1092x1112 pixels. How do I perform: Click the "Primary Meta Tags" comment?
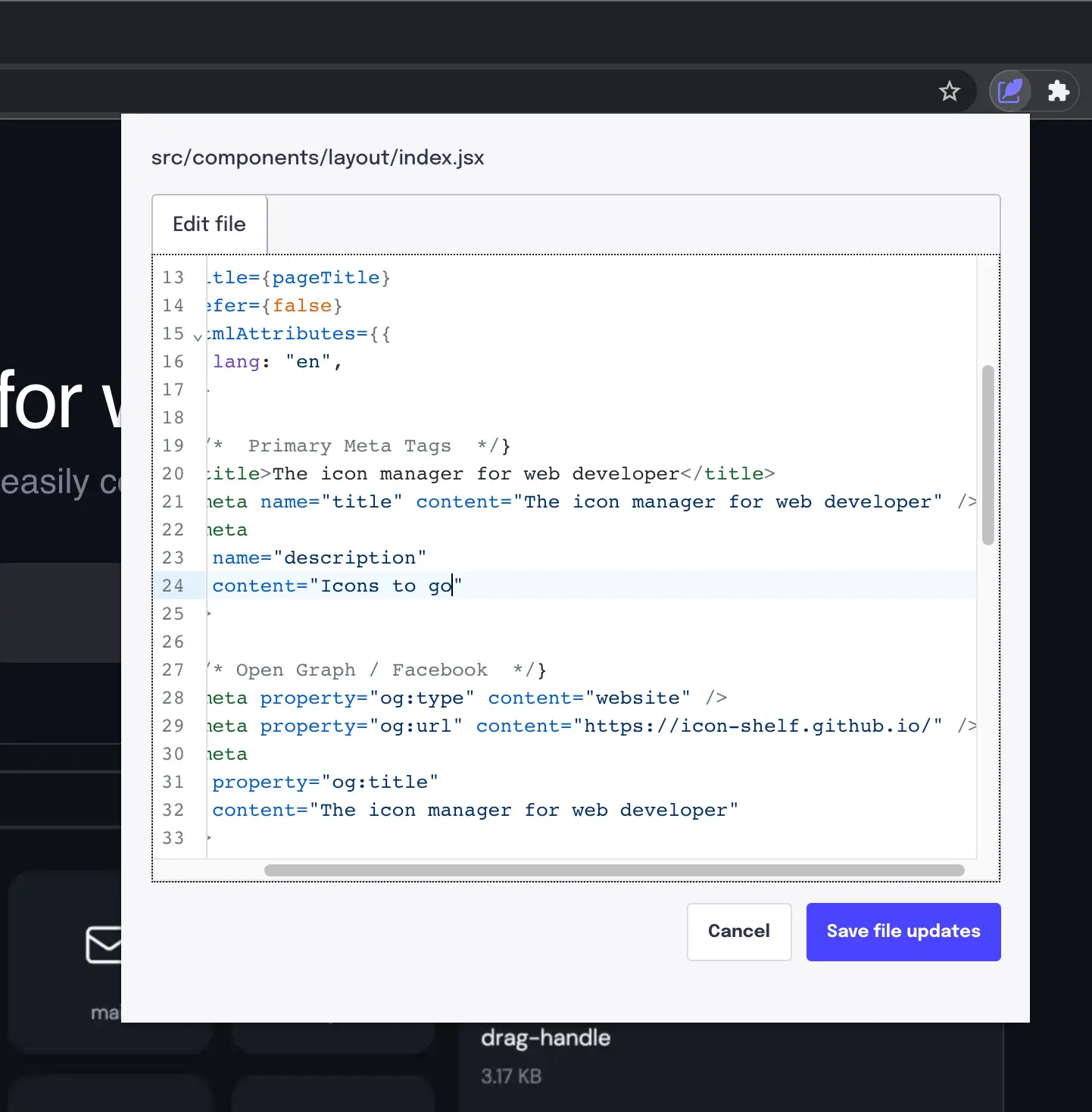click(x=350, y=446)
